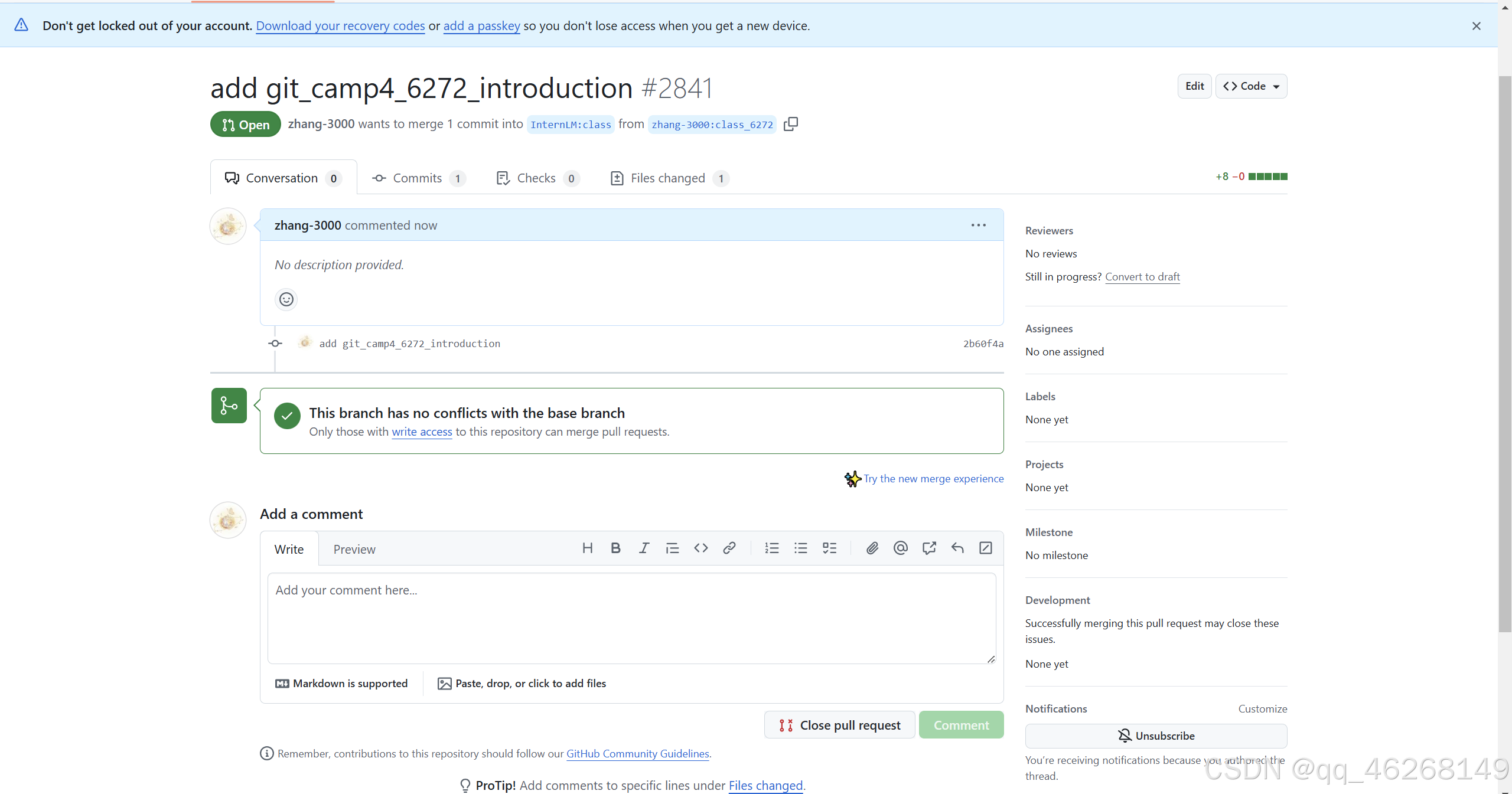Follow the Convert to draft link
This screenshot has height=794, width=1512.
point(1142,277)
